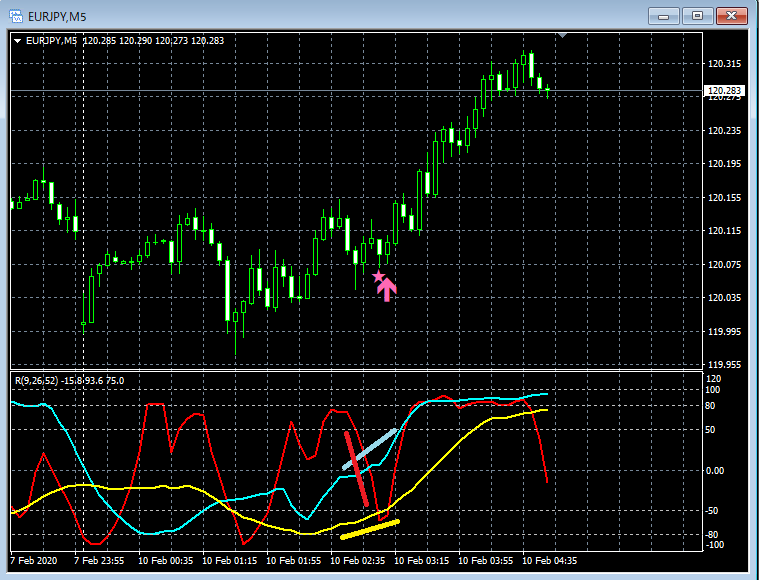Click the 10 Feb 04:35 time label

550,561
